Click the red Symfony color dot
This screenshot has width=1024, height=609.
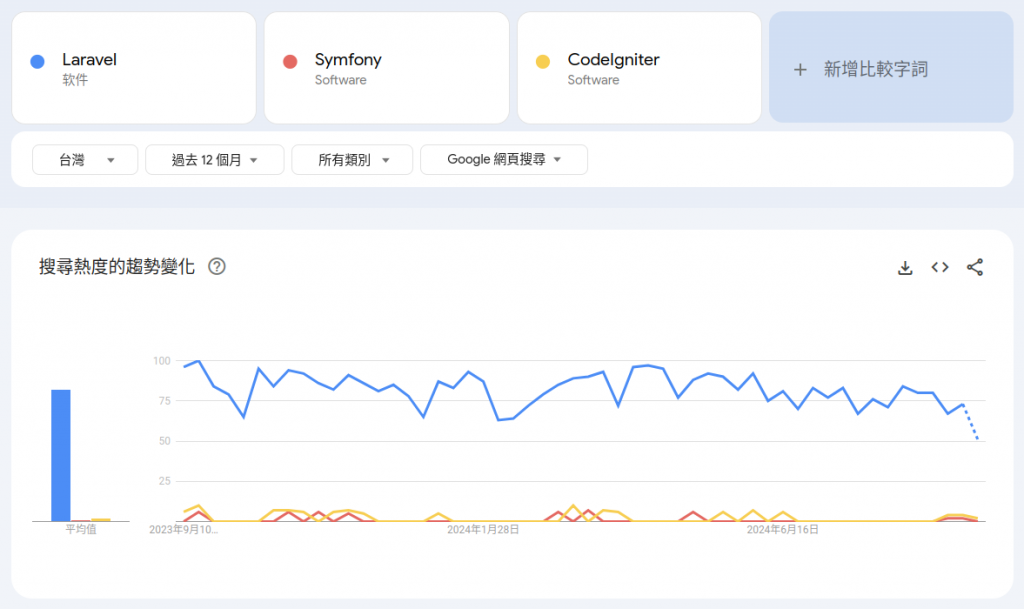click(x=291, y=61)
